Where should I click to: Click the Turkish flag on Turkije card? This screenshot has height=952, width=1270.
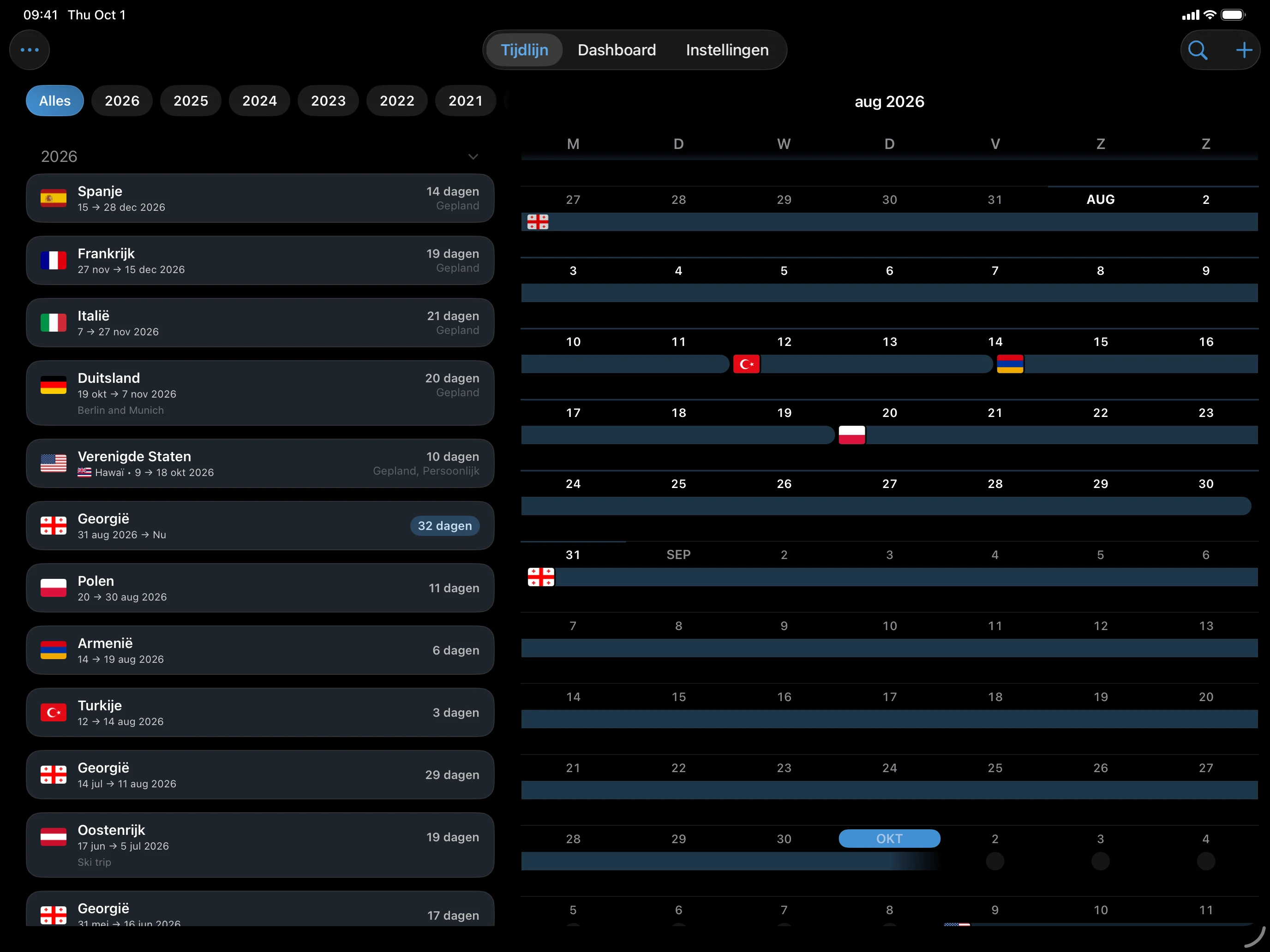(54, 712)
